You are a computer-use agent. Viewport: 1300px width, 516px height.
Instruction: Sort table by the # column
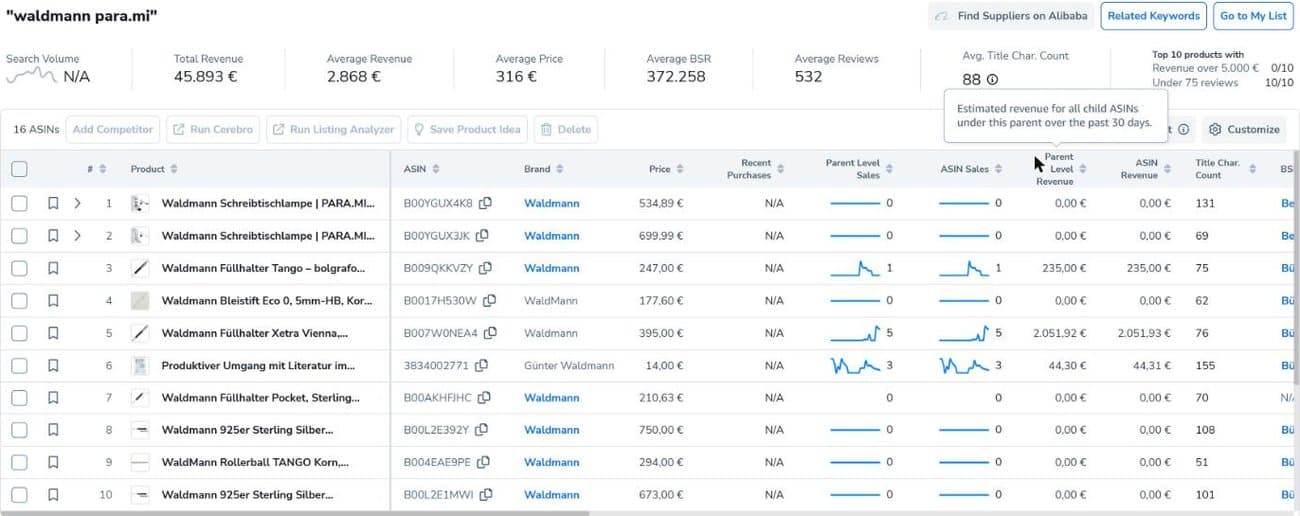pos(103,169)
